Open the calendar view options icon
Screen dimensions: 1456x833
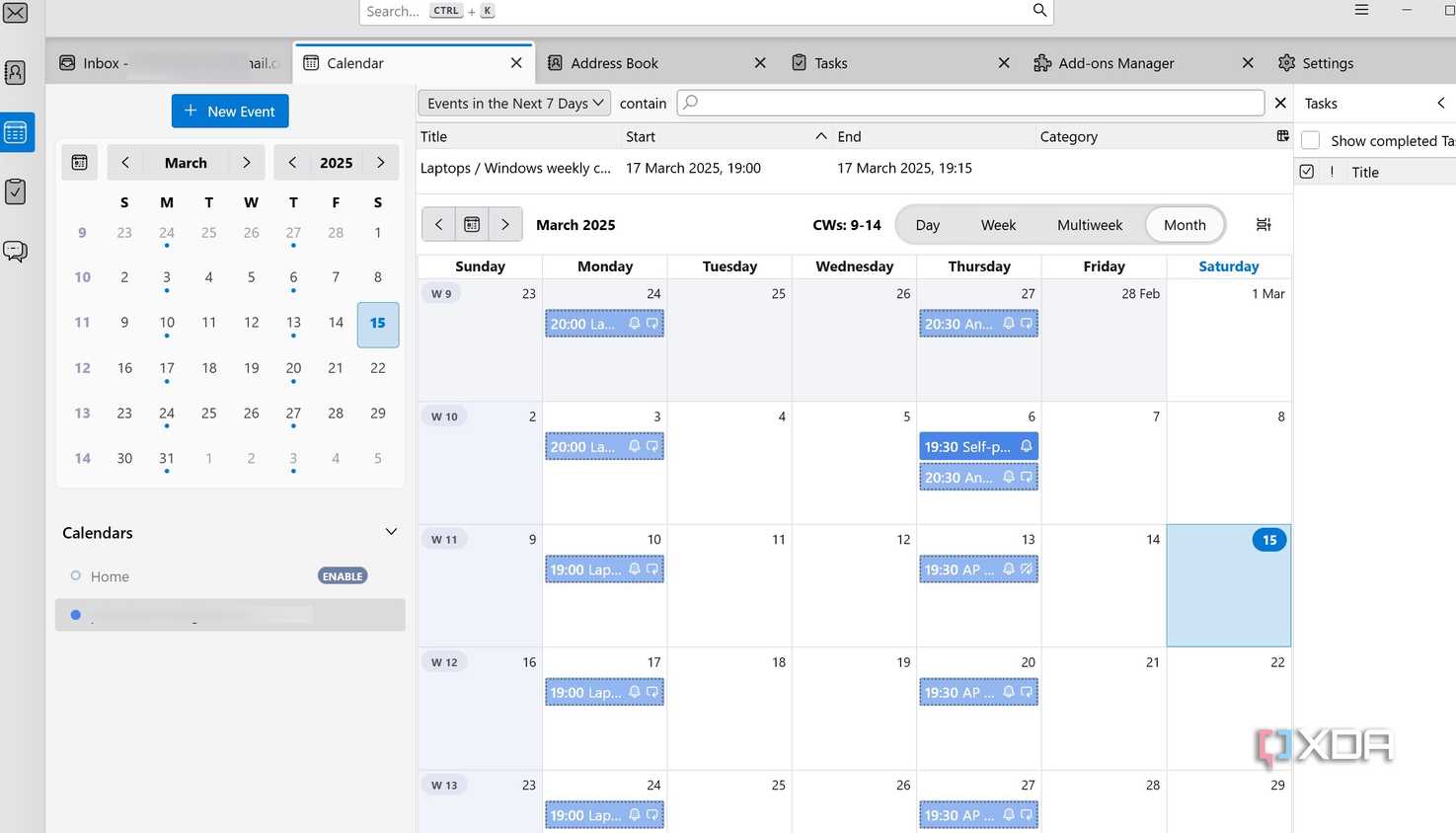click(x=1264, y=225)
